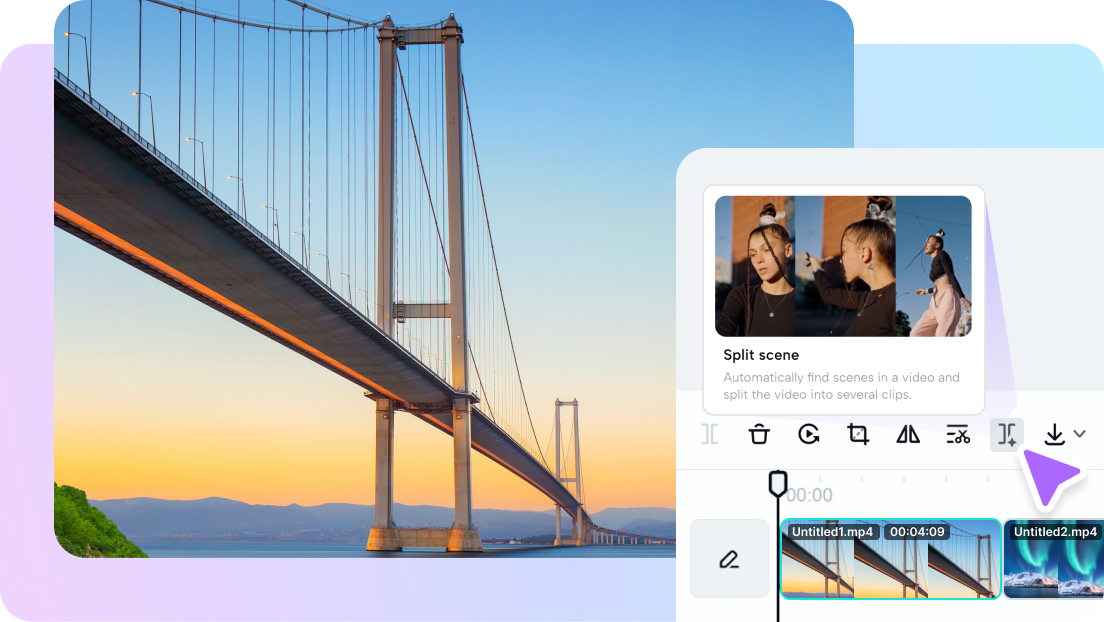Expand the download options chevron
This screenshot has width=1104, height=622.
pyautogui.click(x=1079, y=433)
